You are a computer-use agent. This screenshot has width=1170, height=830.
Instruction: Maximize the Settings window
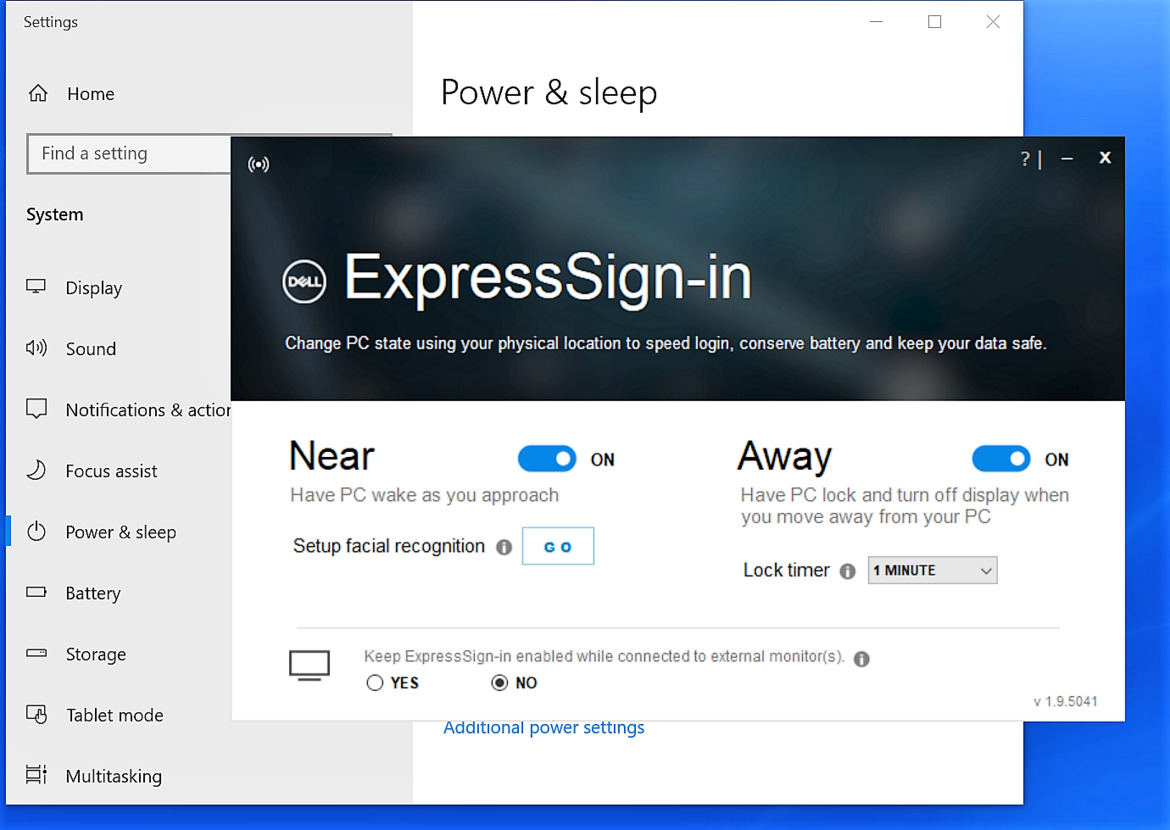[x=934, y=22]
